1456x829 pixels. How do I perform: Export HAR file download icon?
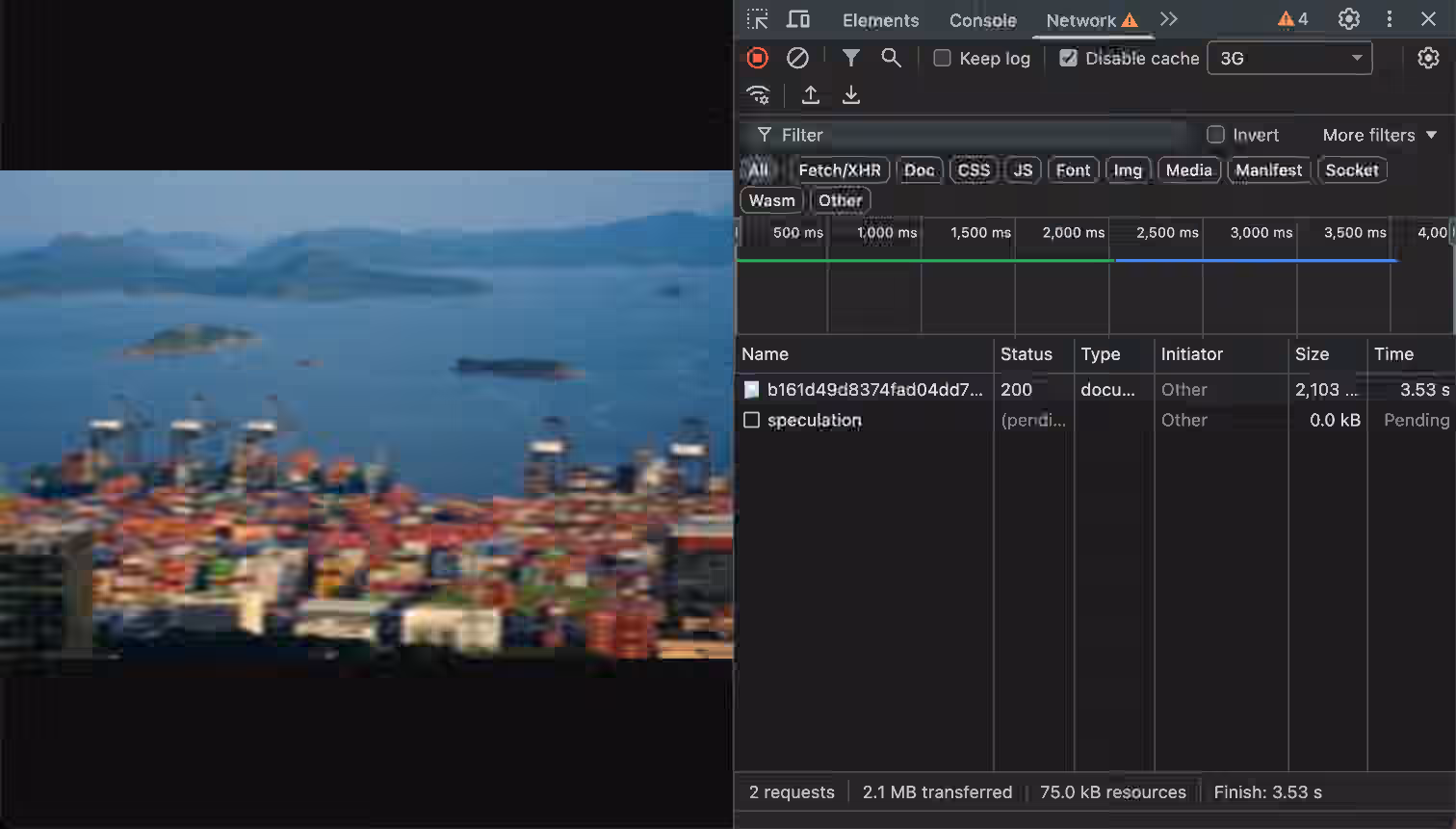851,94
